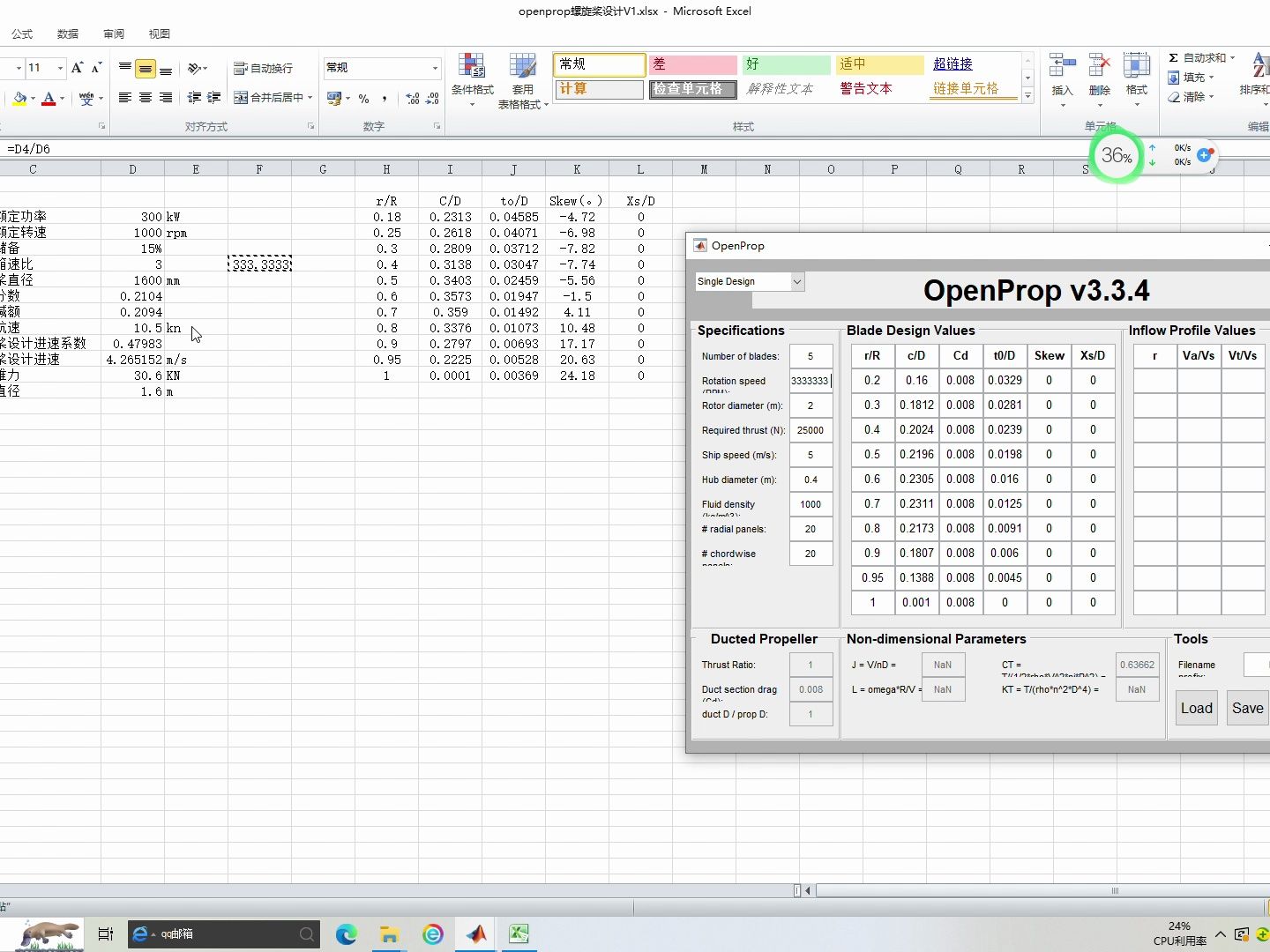This screenshot has height=952, width=1270.
Task: Increase the cell indent
Action: click(x=214, y=98)
